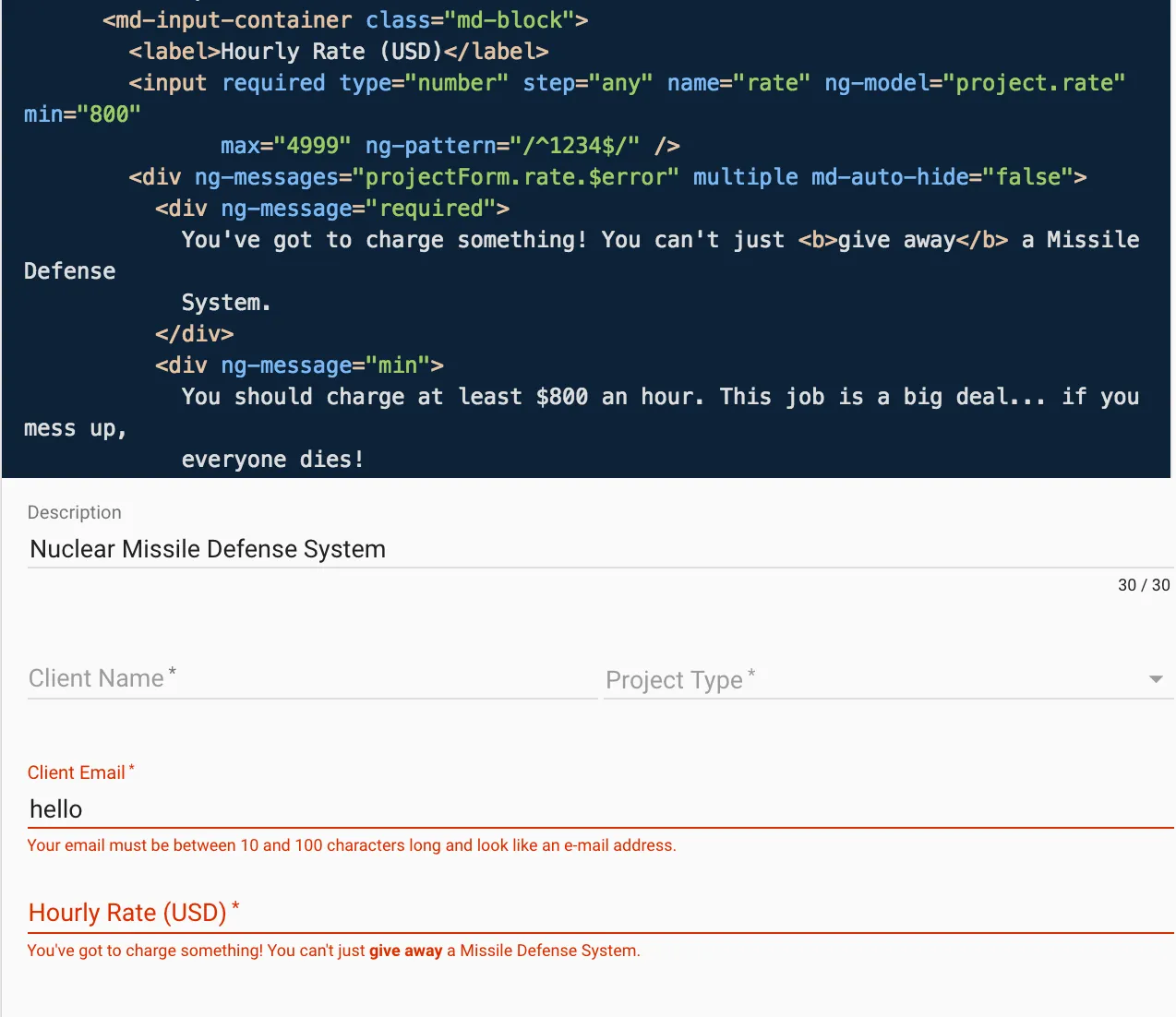Click the max="4999" attribute in code
The height and width of the screenshot is (1017, 1176).
[x=286, y=146]
